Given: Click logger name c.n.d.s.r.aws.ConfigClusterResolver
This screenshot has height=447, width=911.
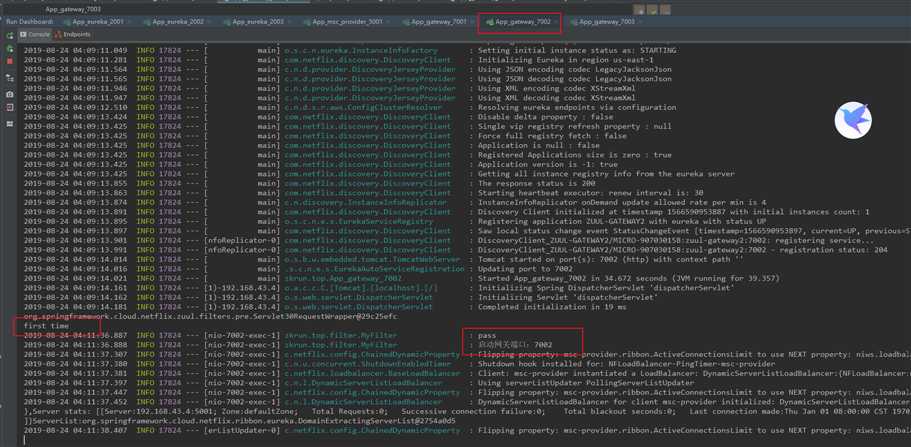Looking at the screenshot, I should (x=365, y=108).
